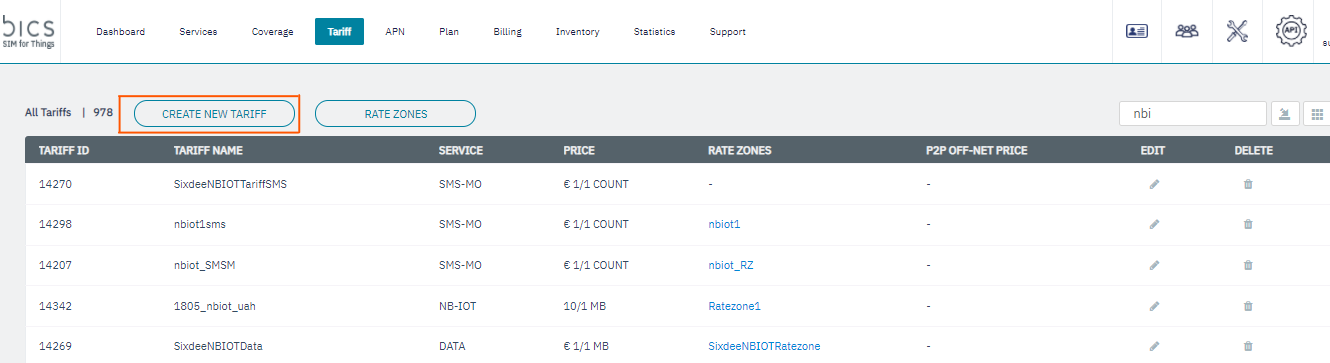Screen dimensions: 1330x363
Task: Open the contact card icon in header
Action: pos(1136,31)
